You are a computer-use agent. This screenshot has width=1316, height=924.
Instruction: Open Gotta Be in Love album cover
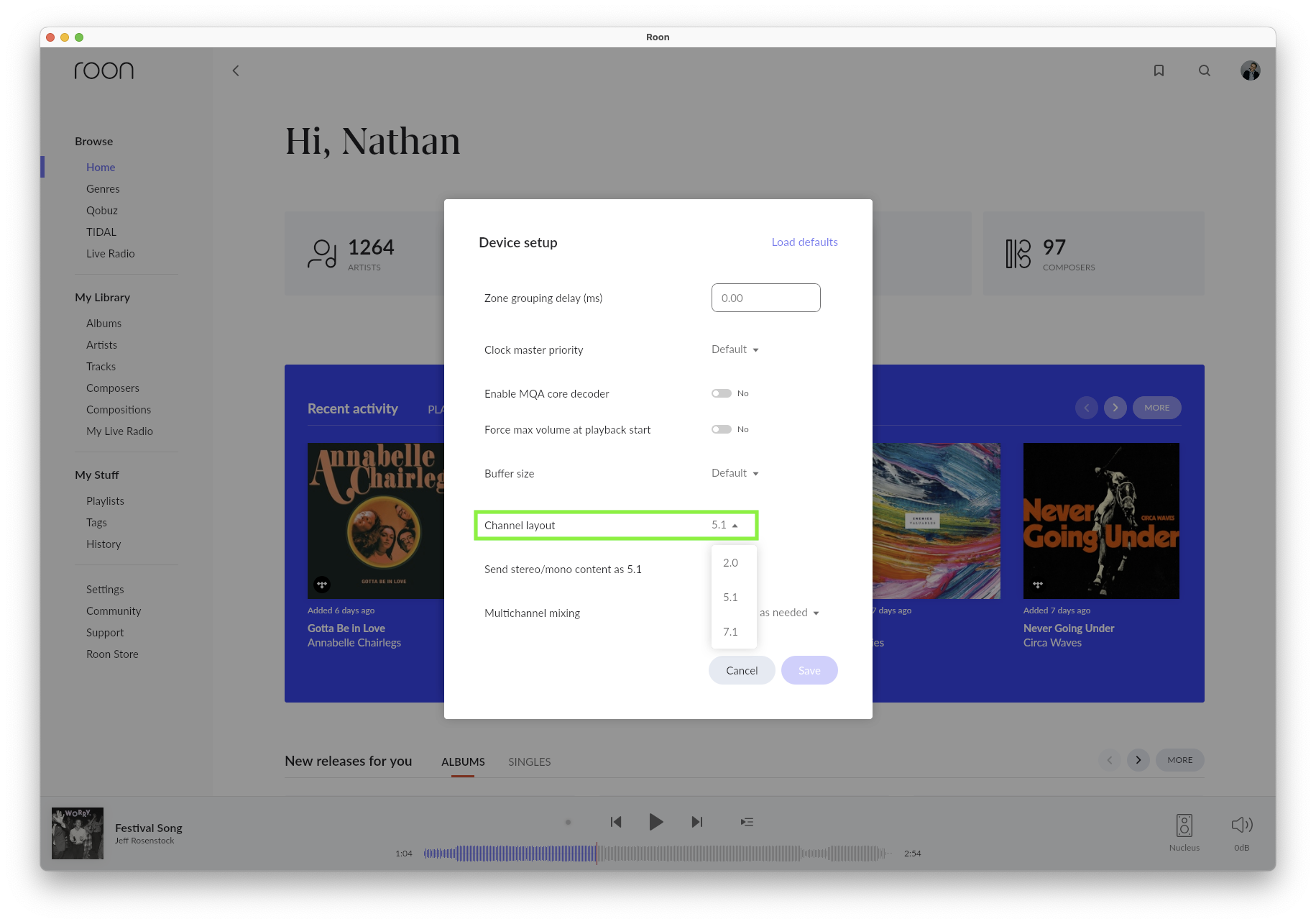pyautogui.click(x=376, y=521)
